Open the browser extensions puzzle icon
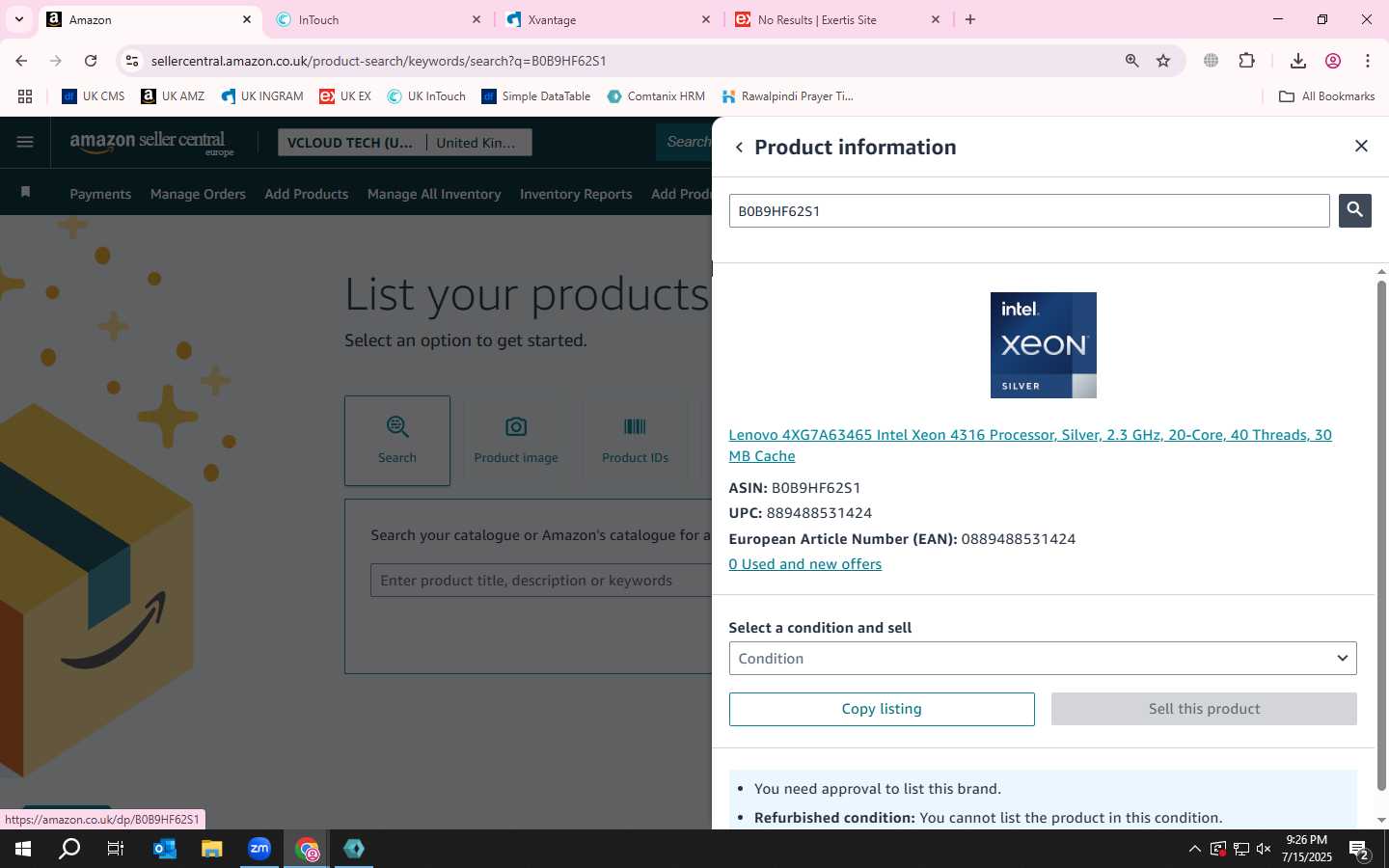 [1246, 61]
